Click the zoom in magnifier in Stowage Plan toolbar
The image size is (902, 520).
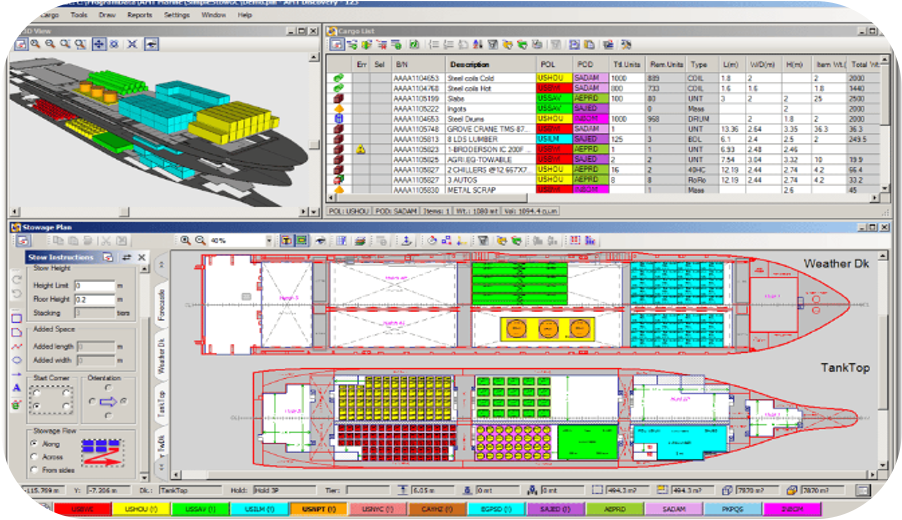(185, 240)
